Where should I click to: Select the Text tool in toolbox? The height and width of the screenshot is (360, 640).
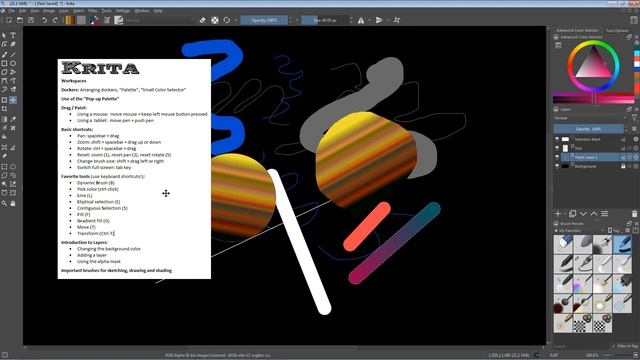coord(13,36)
